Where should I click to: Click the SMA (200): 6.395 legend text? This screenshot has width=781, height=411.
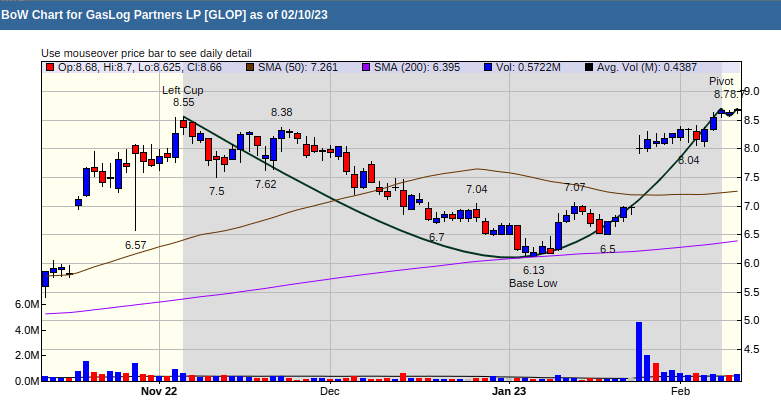417,67
